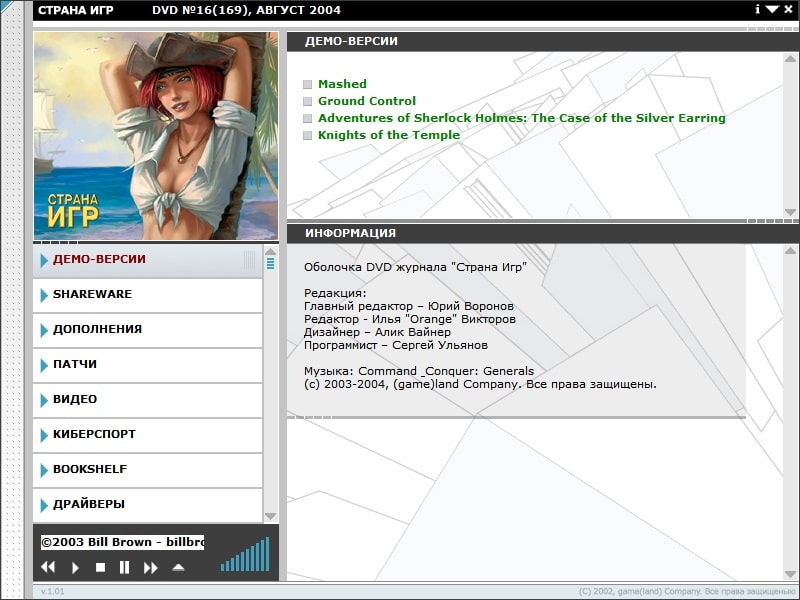Screen dimensions: 800x600
Task: Click the ДЕМО-ВЕРСИИ panel header
Action: pos(542,41)
